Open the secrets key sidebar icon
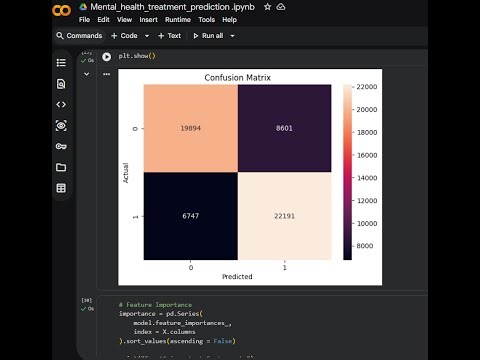Image resolution: width=480 pixels, height=360 pixels. 61,146
